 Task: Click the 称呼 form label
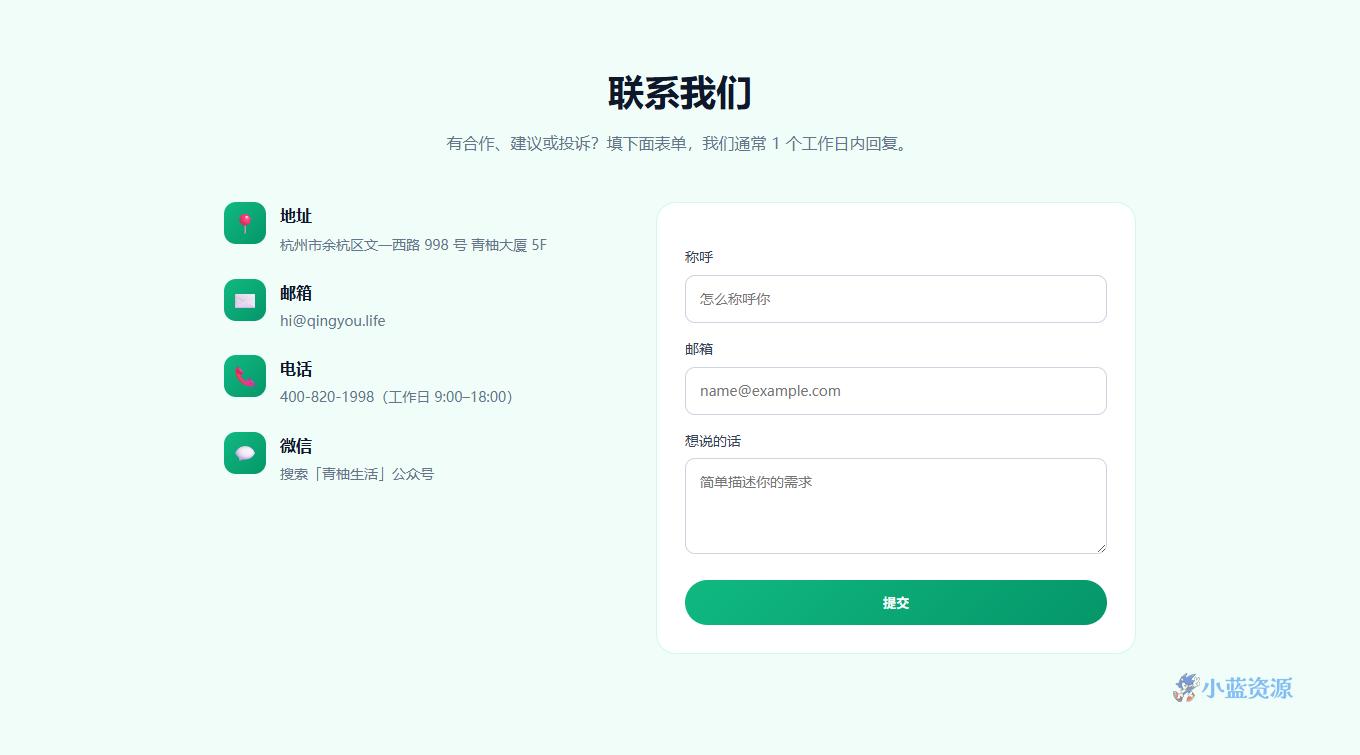(699, 257)
